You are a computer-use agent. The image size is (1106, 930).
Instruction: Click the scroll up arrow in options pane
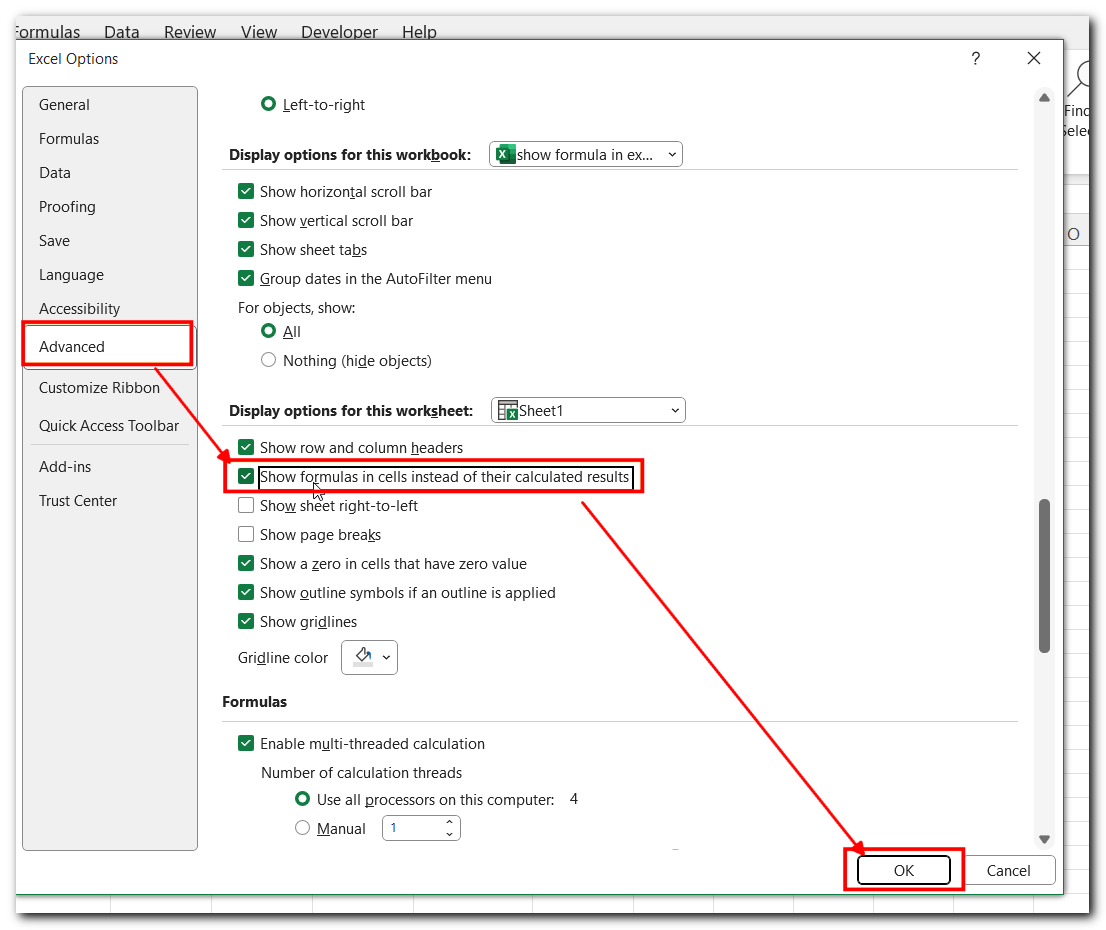click(x=1044, y=97)
